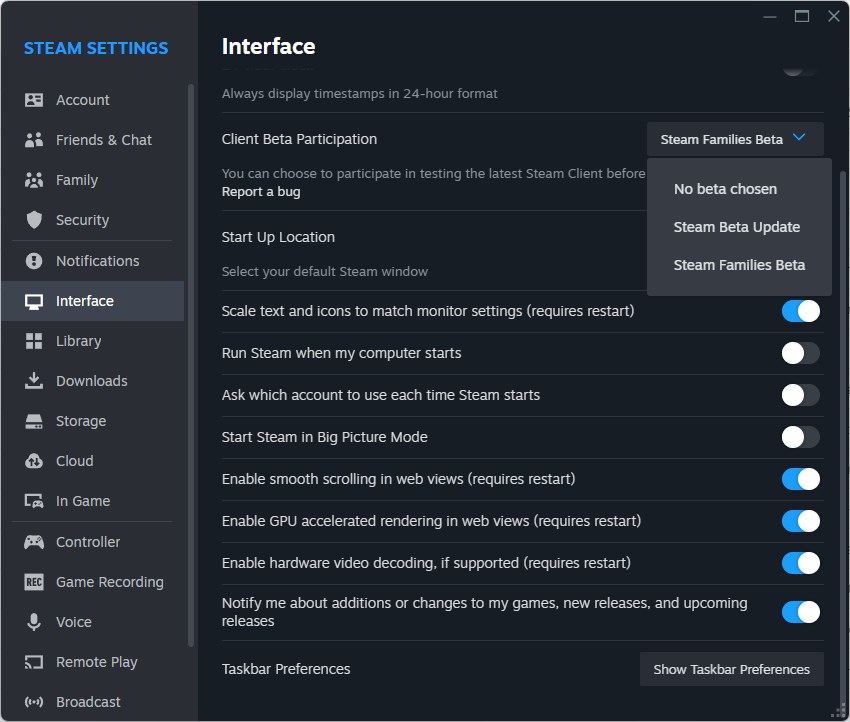
Task: Open Storage settings page
Action: [x=81, y=421]
